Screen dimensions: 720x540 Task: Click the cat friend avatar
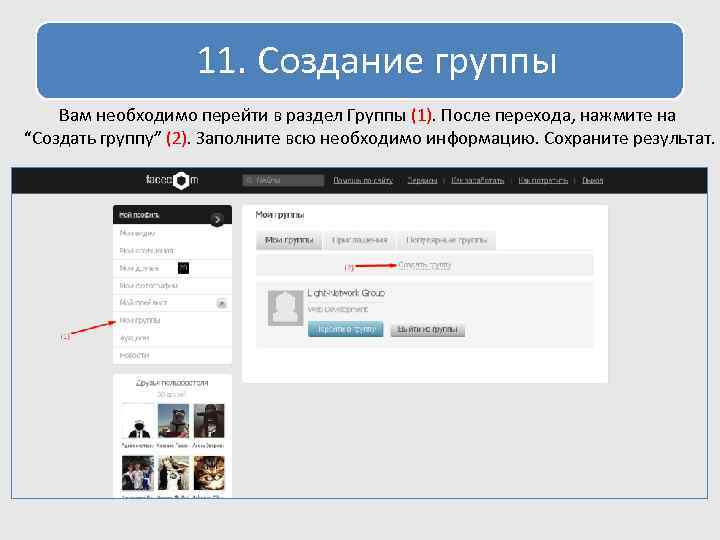pos(209,473)
